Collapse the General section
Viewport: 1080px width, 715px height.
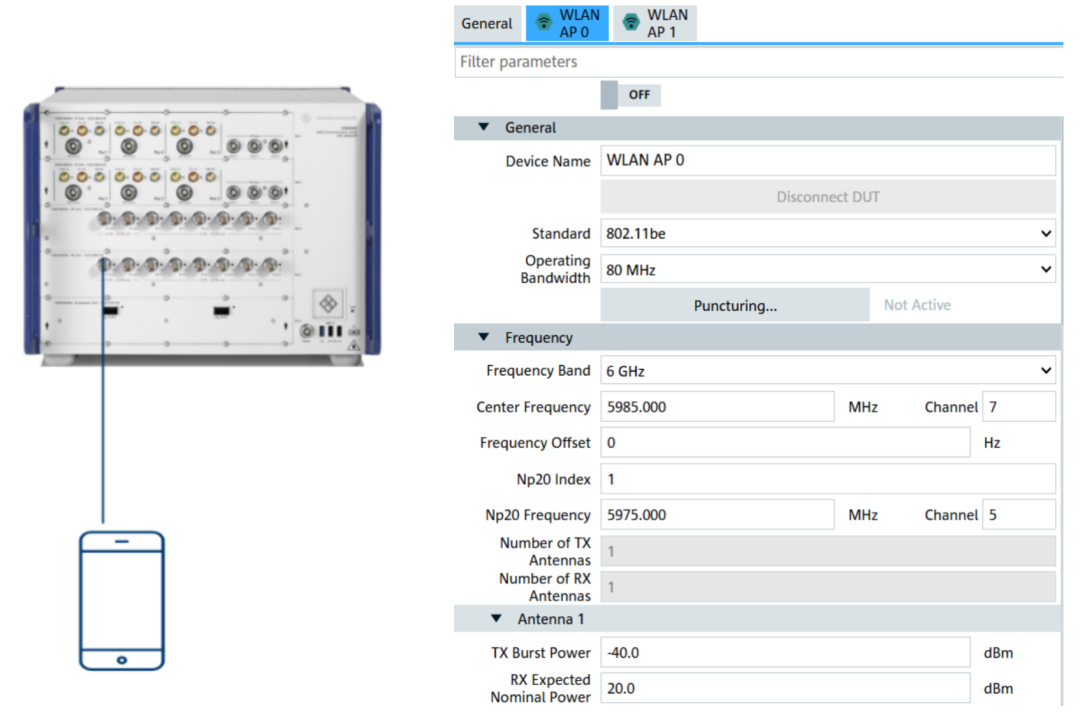click(x=484, y=128)
